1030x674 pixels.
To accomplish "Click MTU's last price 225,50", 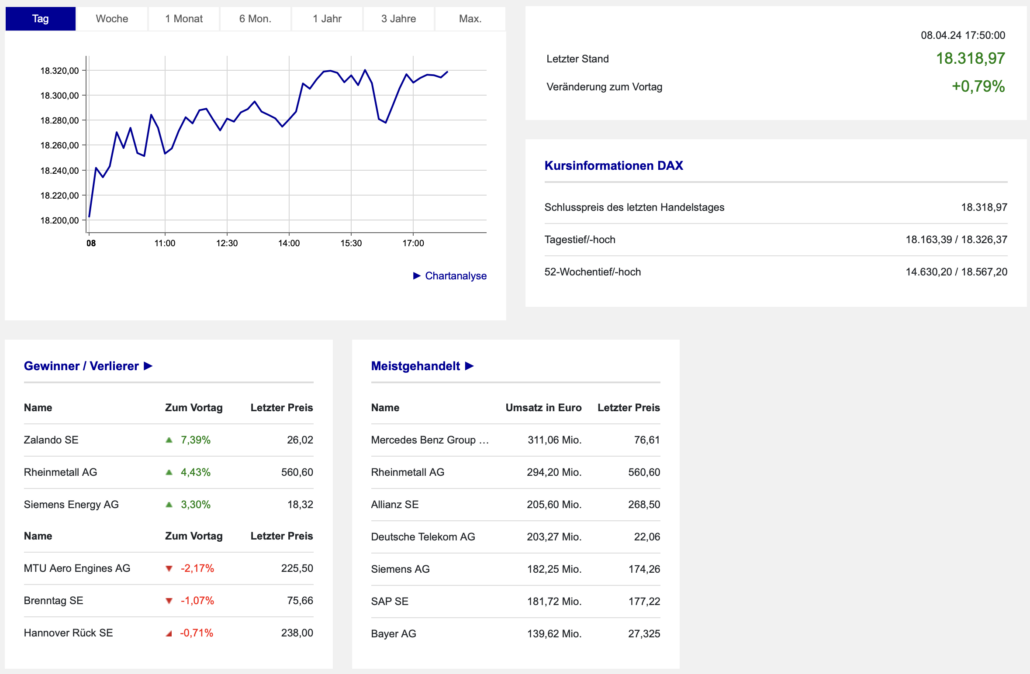I will [297, 568].
